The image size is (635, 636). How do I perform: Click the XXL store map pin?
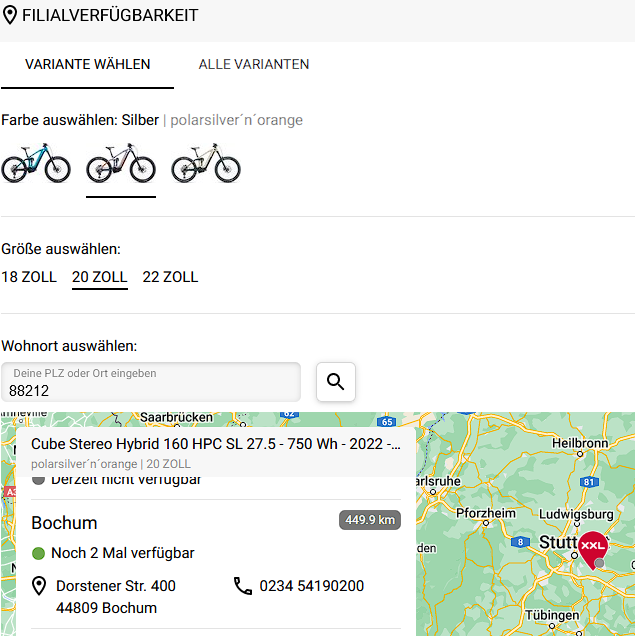(x=592, y=547)
